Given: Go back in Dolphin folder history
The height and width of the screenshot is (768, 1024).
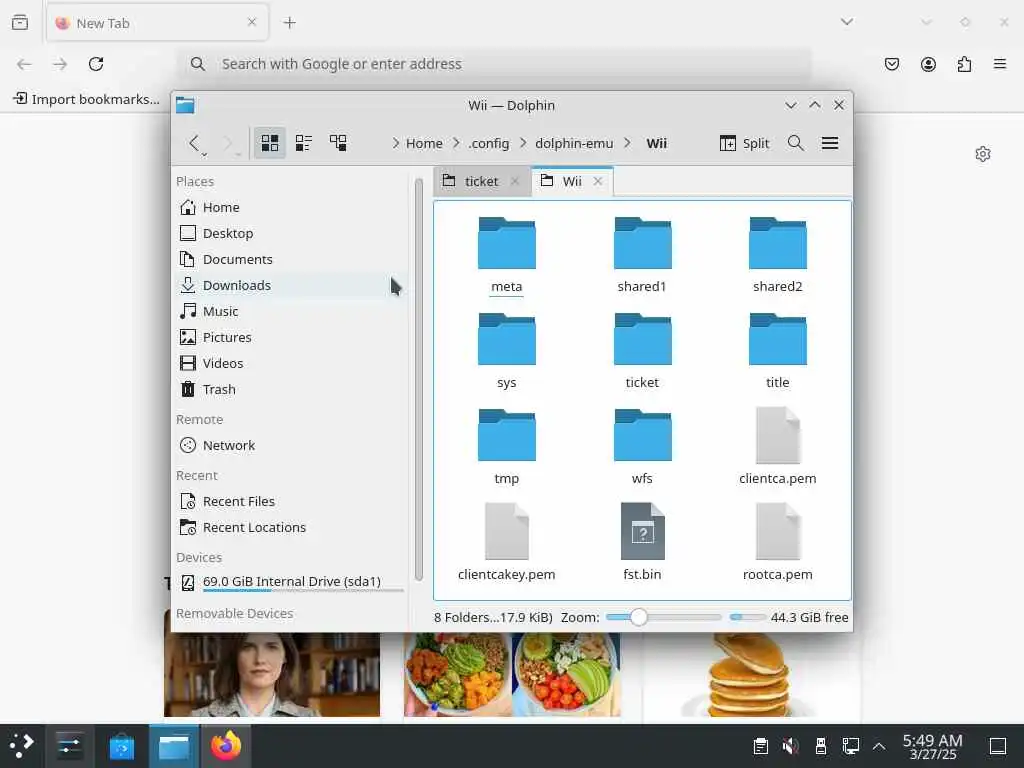Looking at the screenshot, I should (193, 142).
